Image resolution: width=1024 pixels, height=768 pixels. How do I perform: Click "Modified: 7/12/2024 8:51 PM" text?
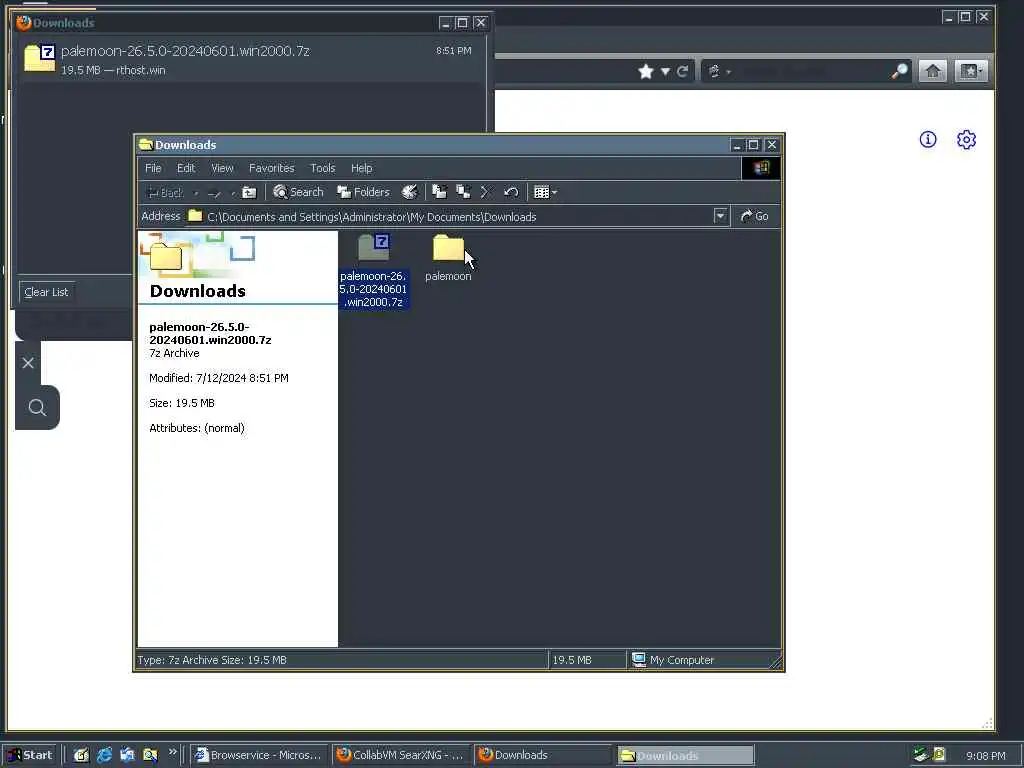click(x=219, y=378)
